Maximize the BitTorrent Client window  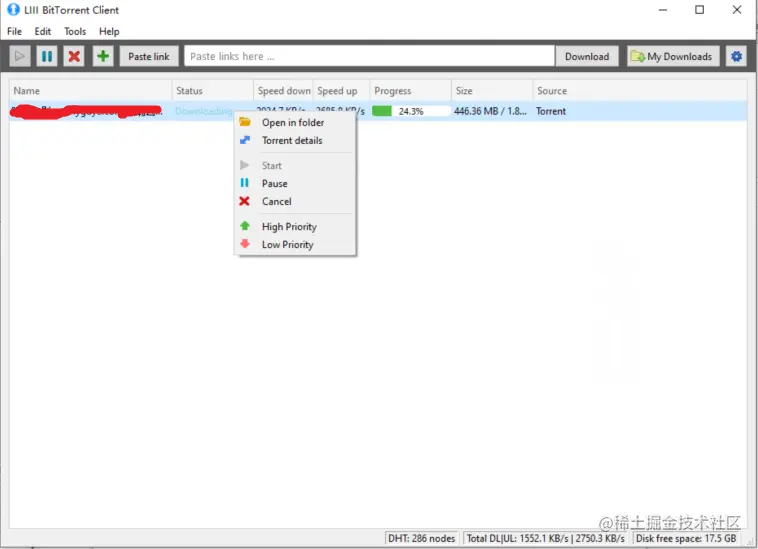click(x=700, y=10)
